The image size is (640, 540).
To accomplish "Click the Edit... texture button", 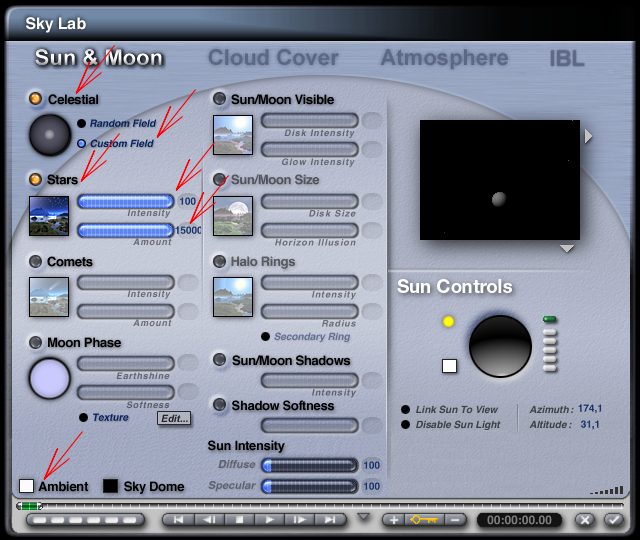I will (174, 418).
